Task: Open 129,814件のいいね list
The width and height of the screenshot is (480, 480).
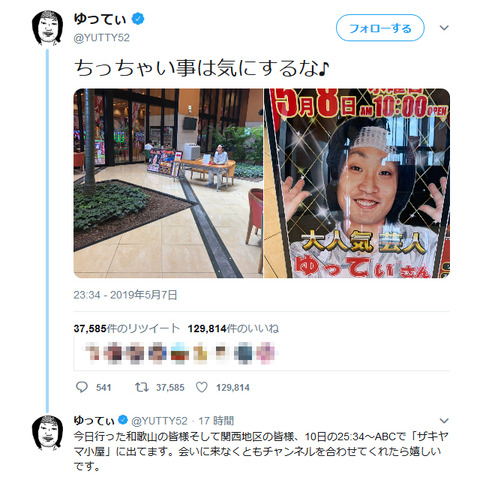Action: pos(233,329)
